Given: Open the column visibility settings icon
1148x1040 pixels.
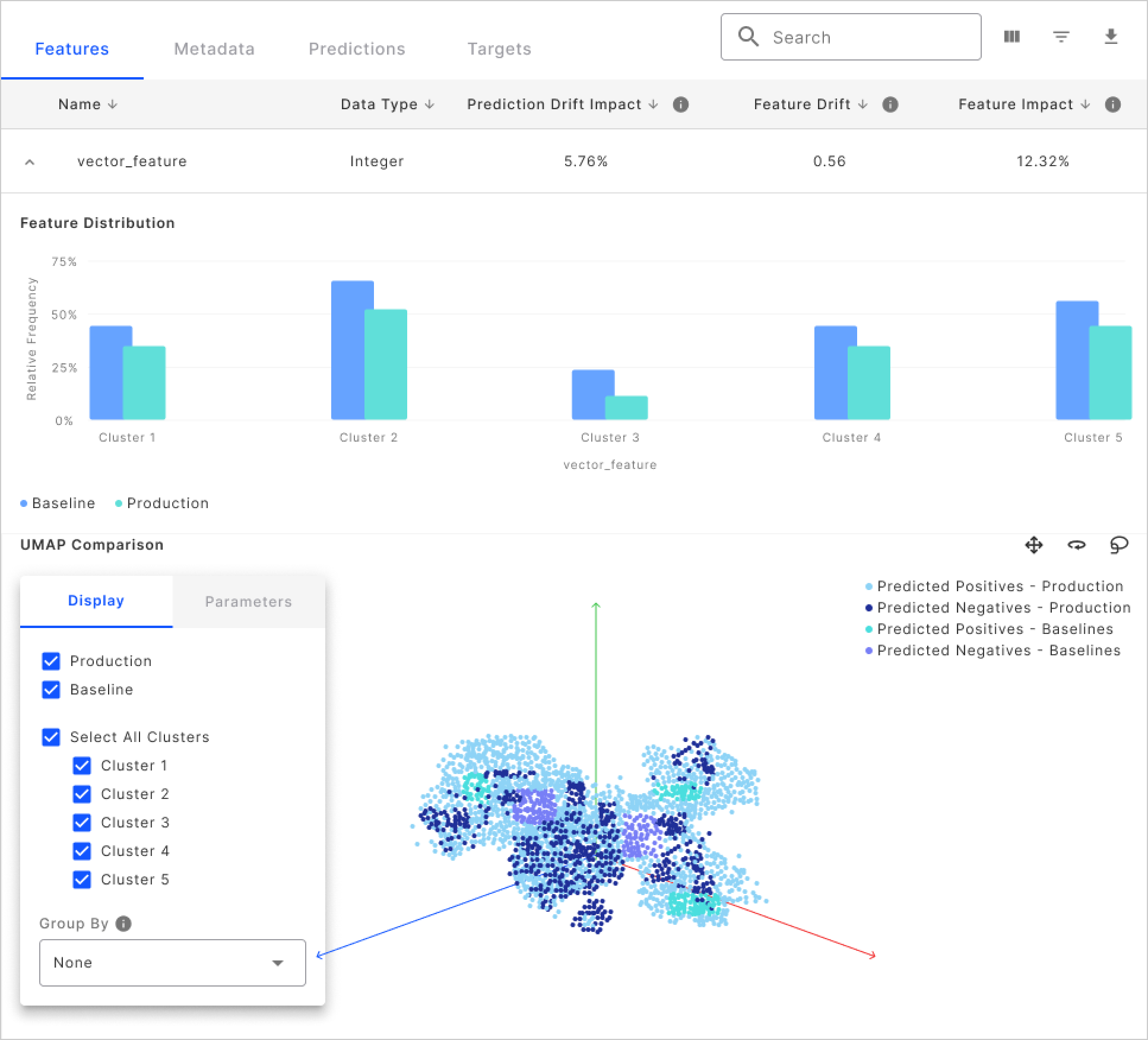Looking at the screenshot, I should pos(1011,37).
